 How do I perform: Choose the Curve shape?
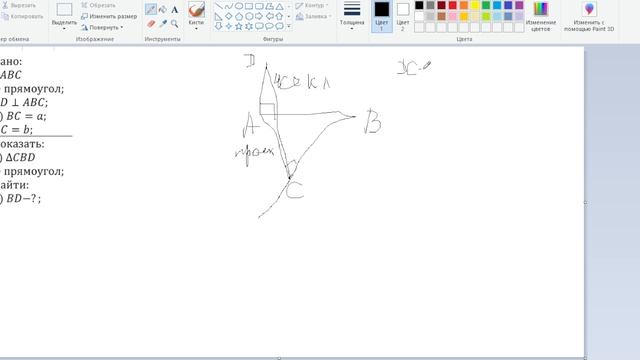(x=229, y=6)
